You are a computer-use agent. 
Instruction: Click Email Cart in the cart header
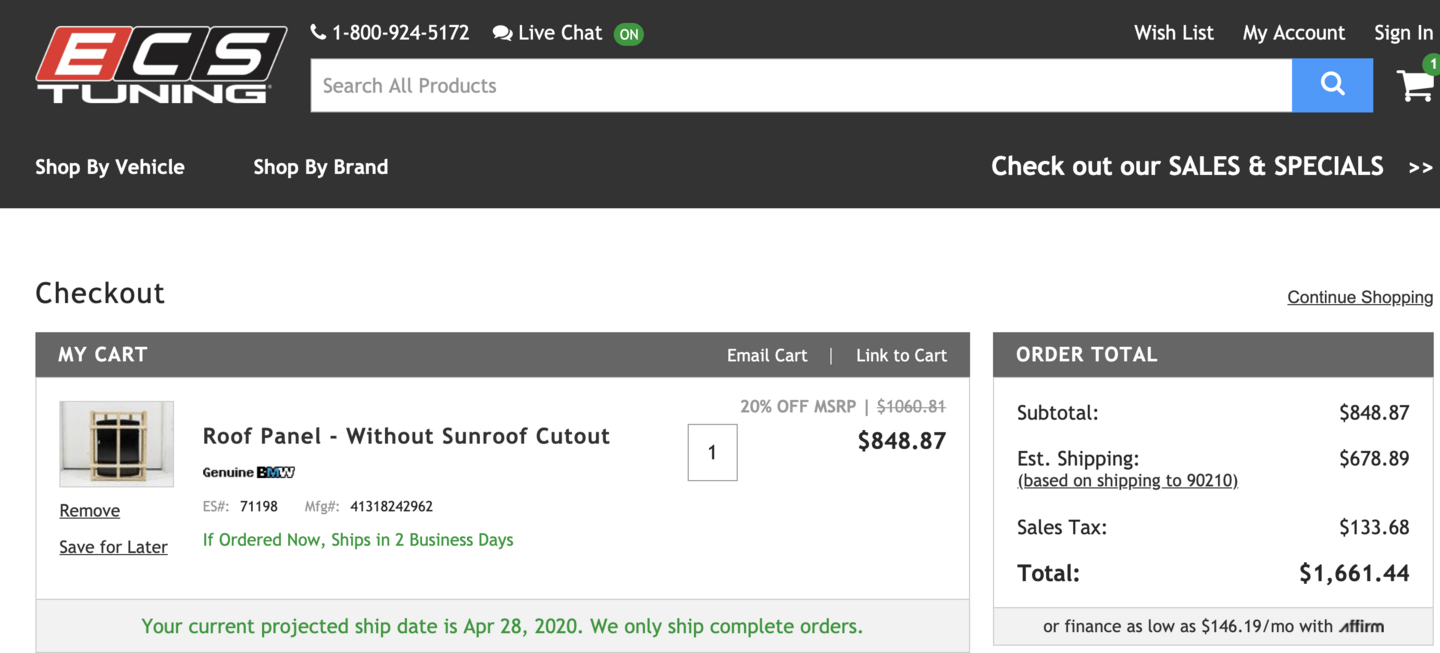[766, 355]
